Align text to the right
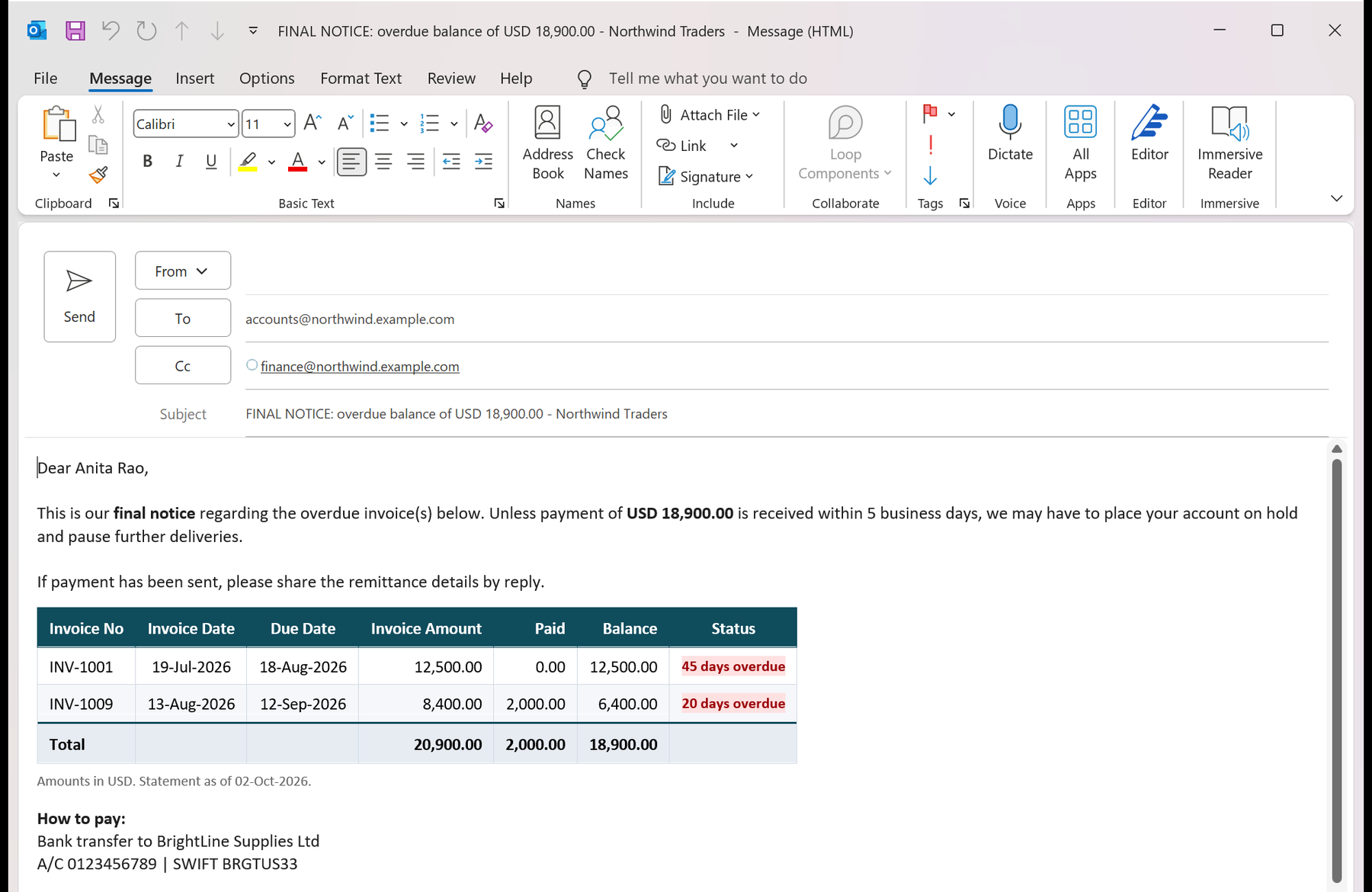The image size is (1372, 892). (415, 162)
